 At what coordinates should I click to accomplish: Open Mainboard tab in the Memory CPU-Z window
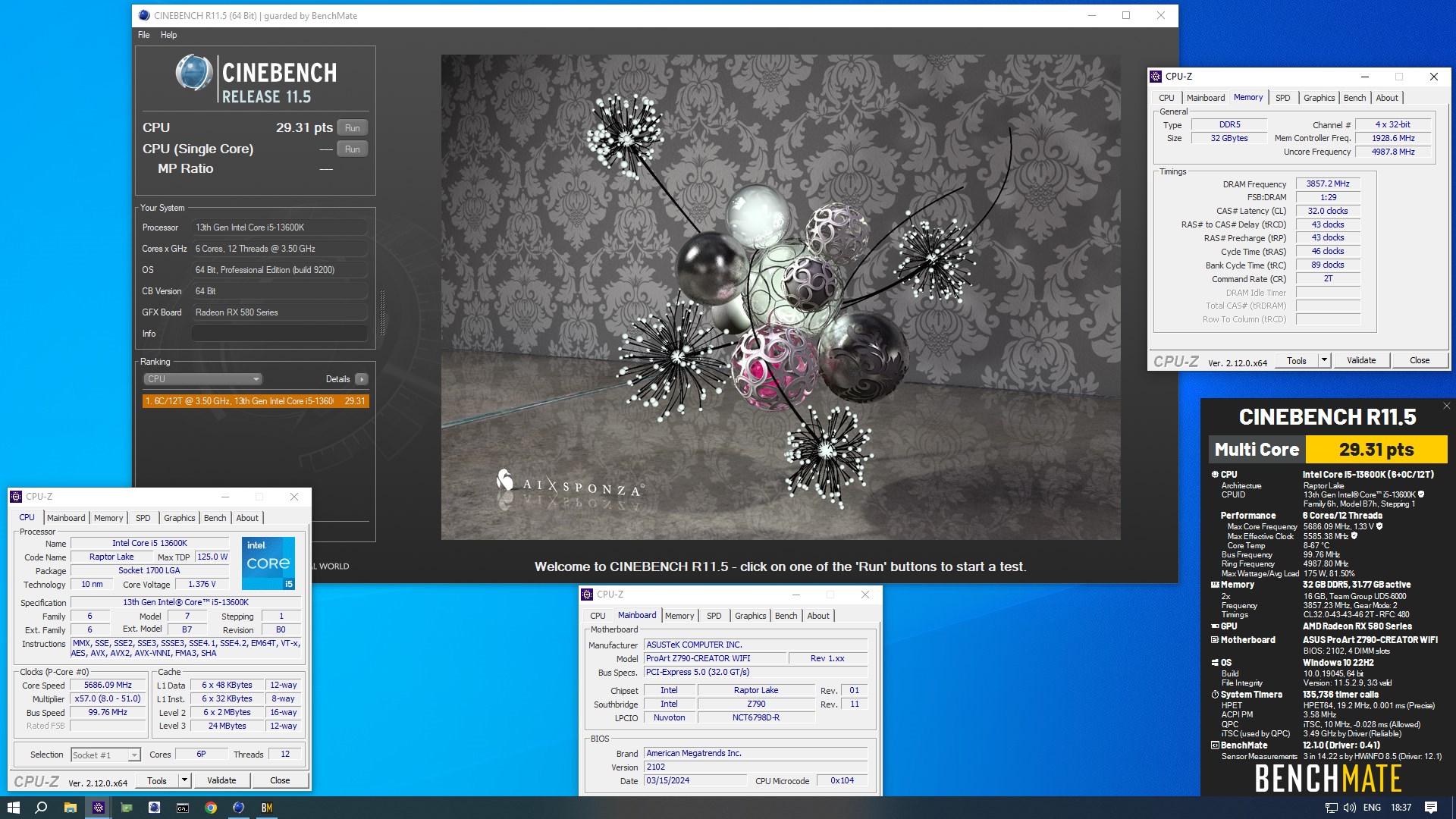click(1206, 98)
